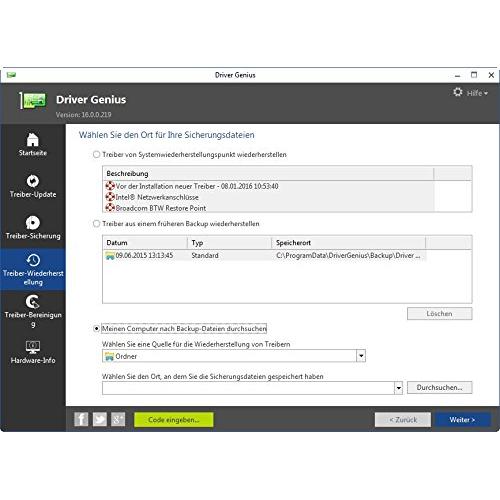Open the Hilfe dropdown menu

pos(477,93)
